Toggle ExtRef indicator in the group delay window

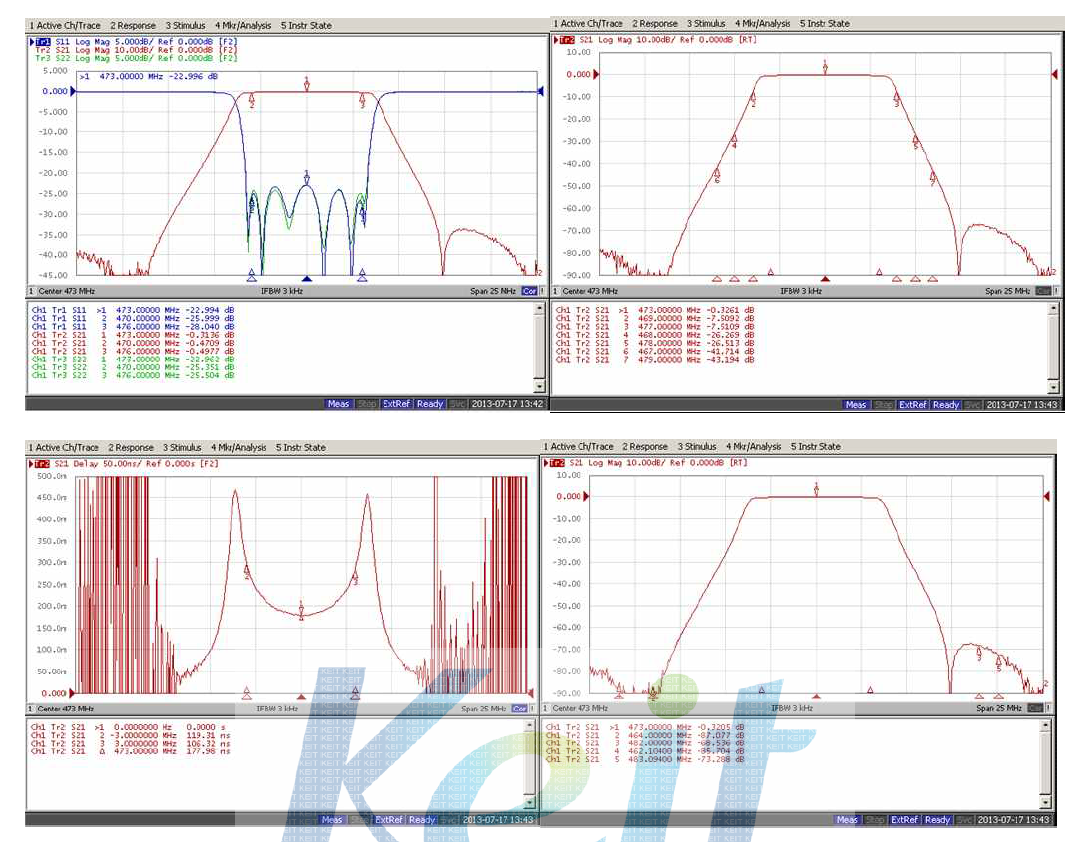point(387,820)
